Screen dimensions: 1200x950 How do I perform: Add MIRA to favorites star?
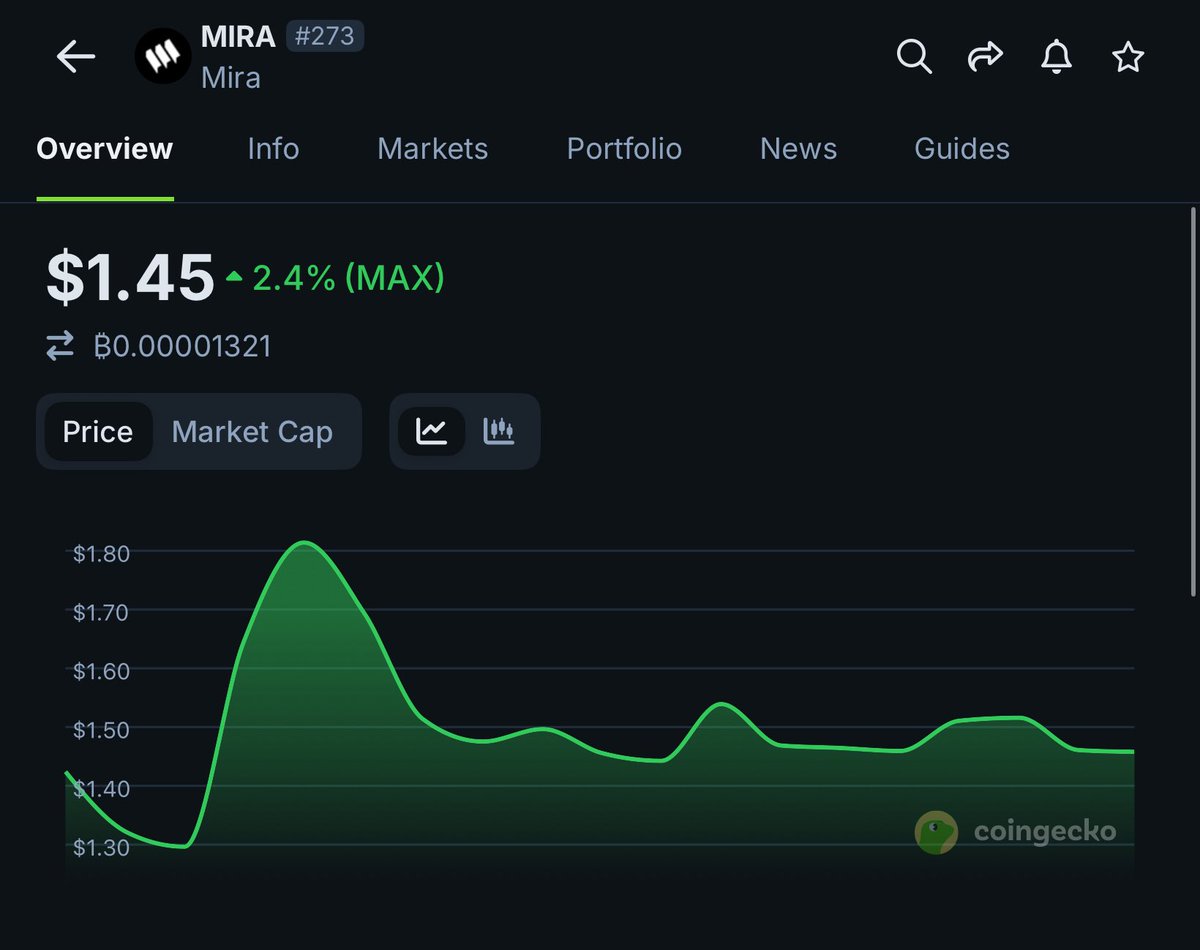(1128, 57)
